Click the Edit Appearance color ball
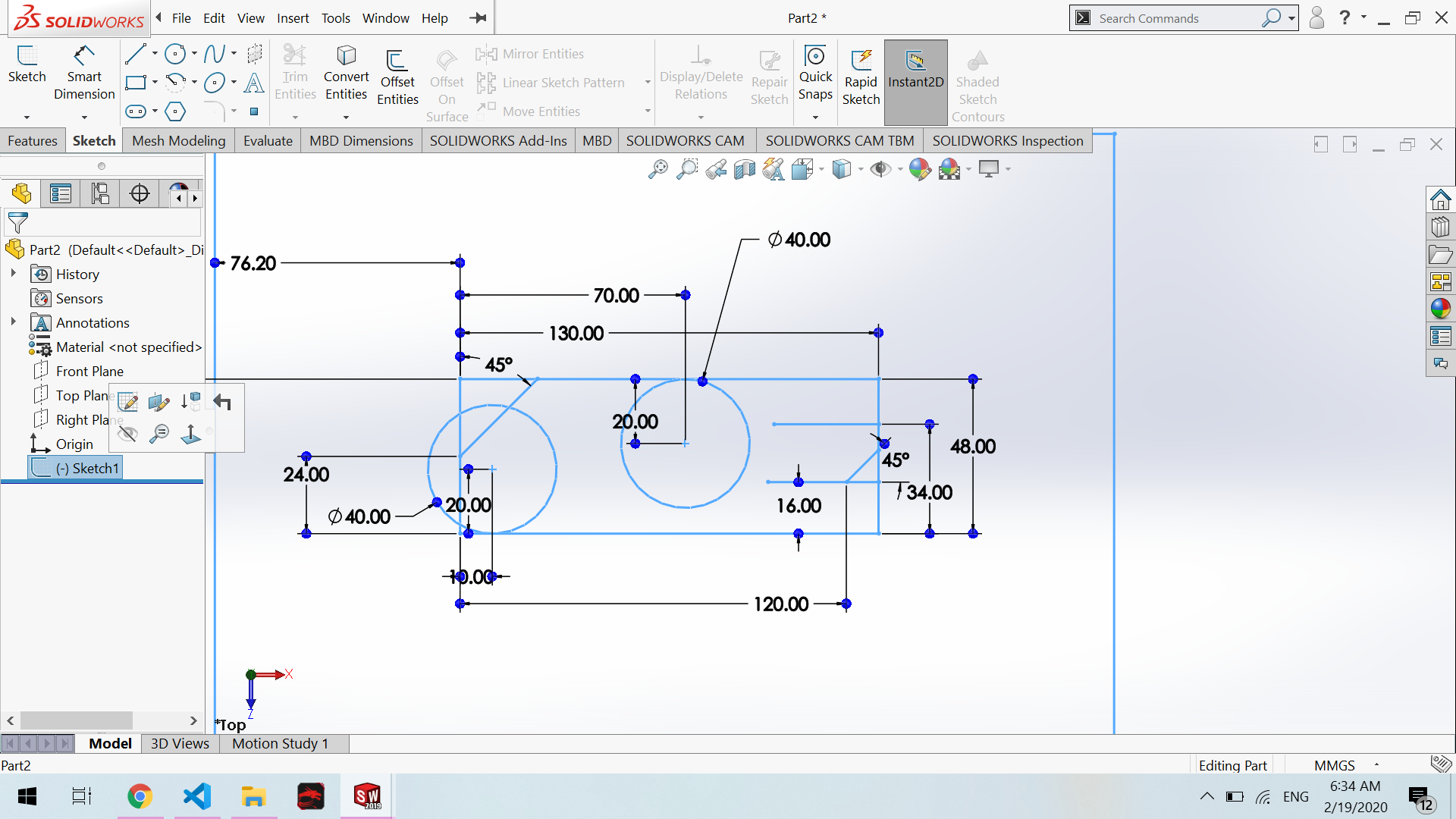1456x819 pixels. (x=919, y=169)
